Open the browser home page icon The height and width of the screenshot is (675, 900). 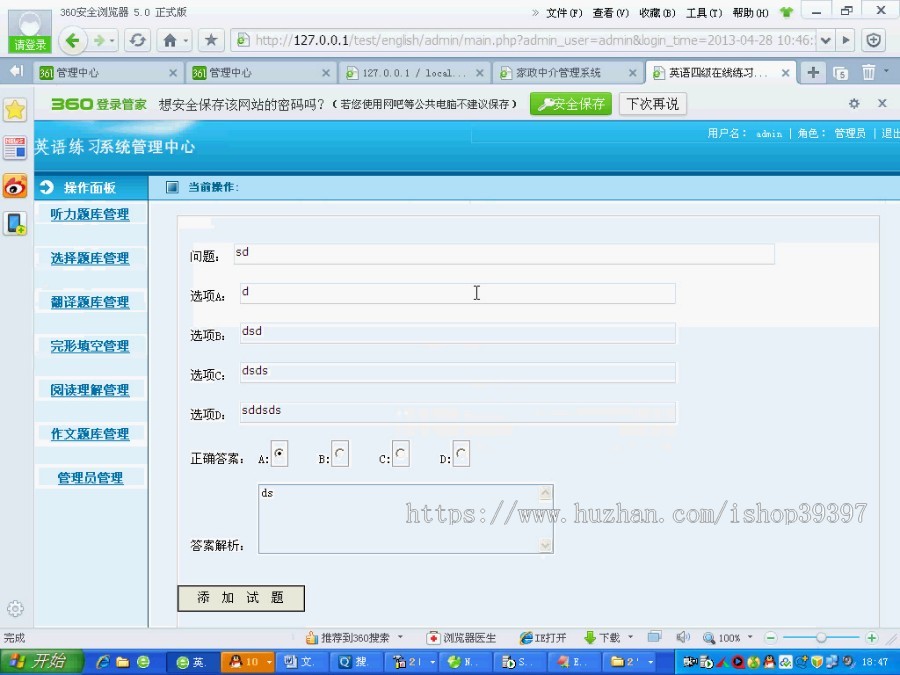(170, 40)
